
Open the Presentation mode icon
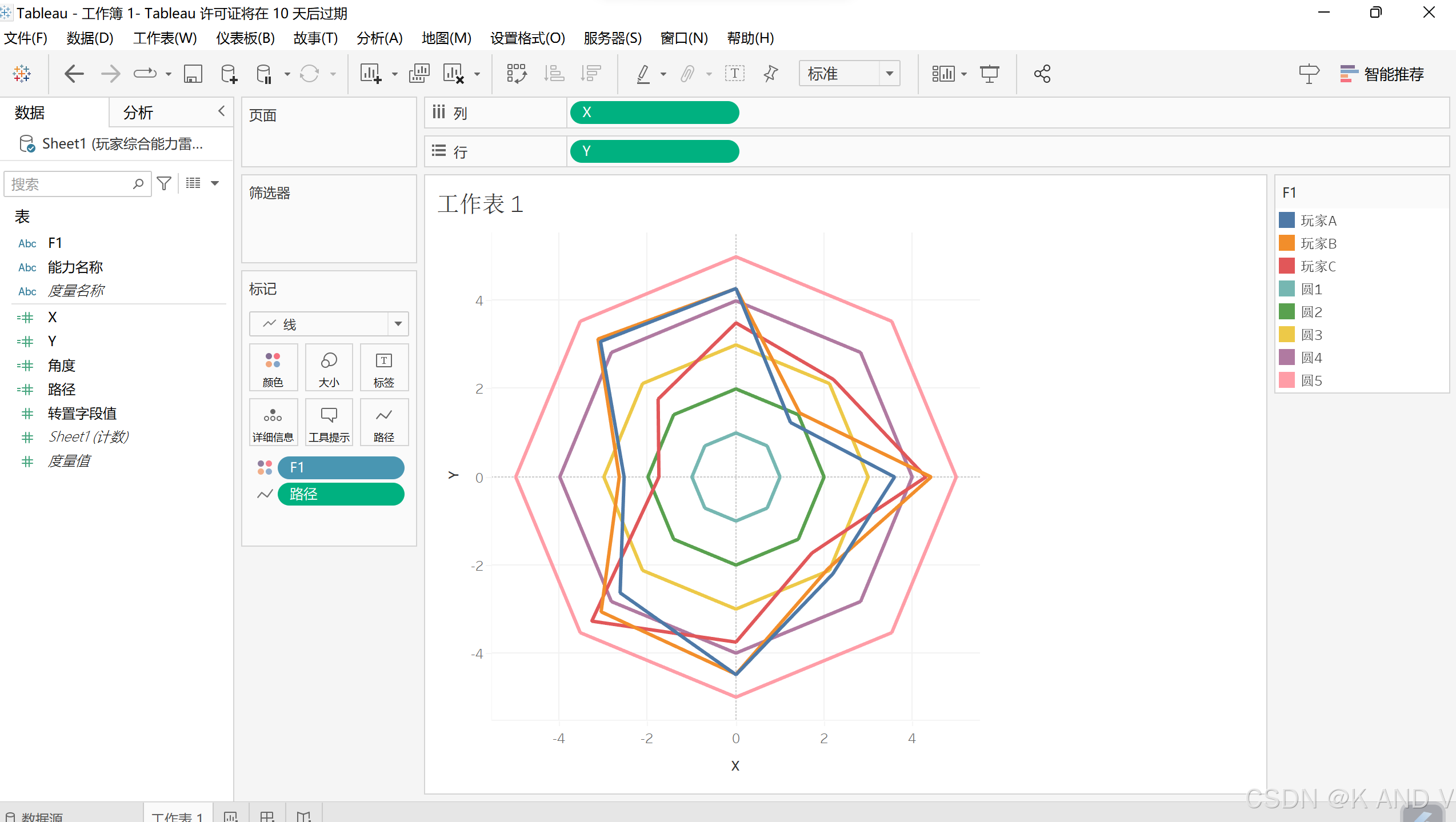point(989,74)
